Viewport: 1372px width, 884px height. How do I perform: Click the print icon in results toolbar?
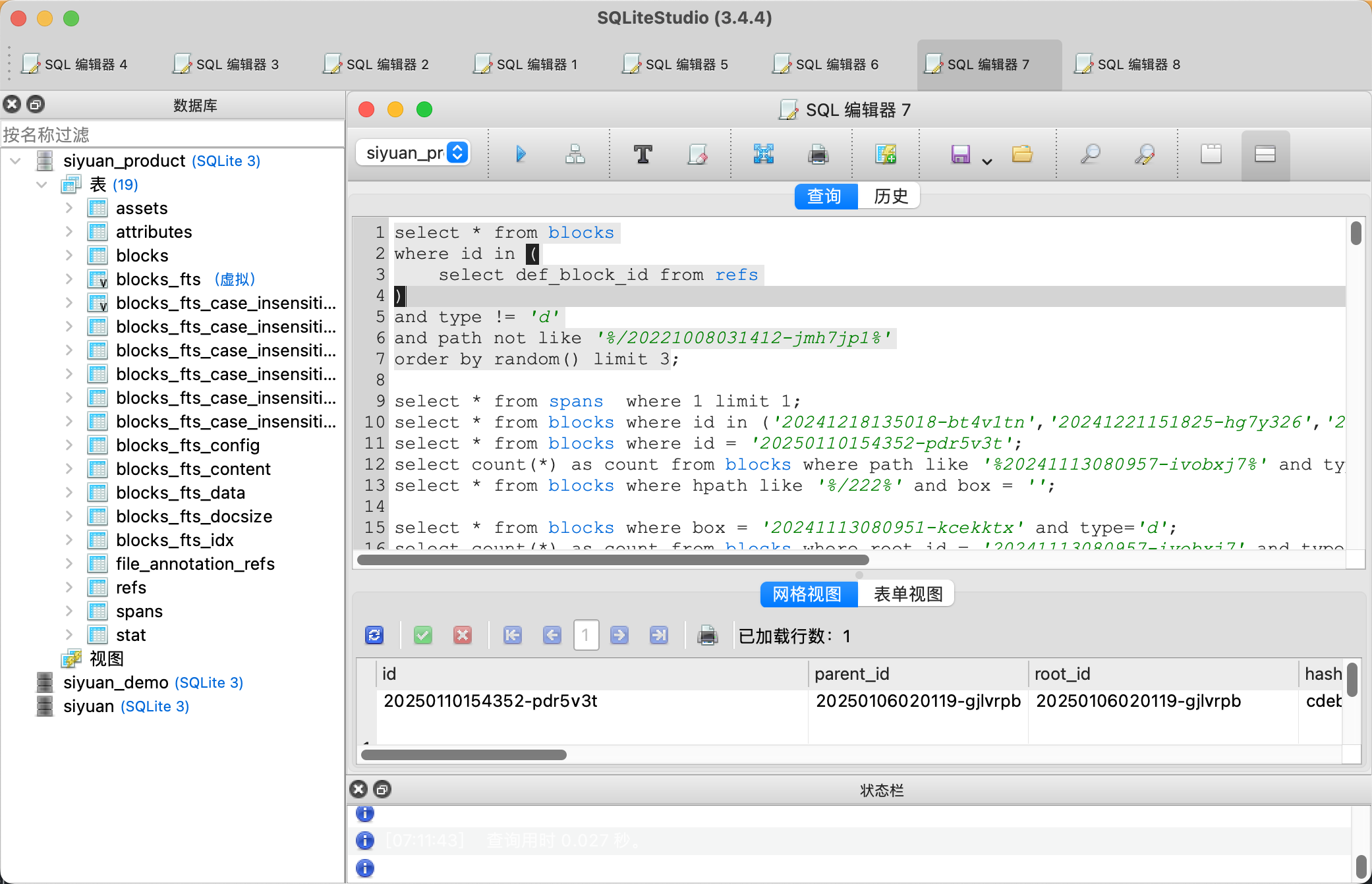(708, 636)
